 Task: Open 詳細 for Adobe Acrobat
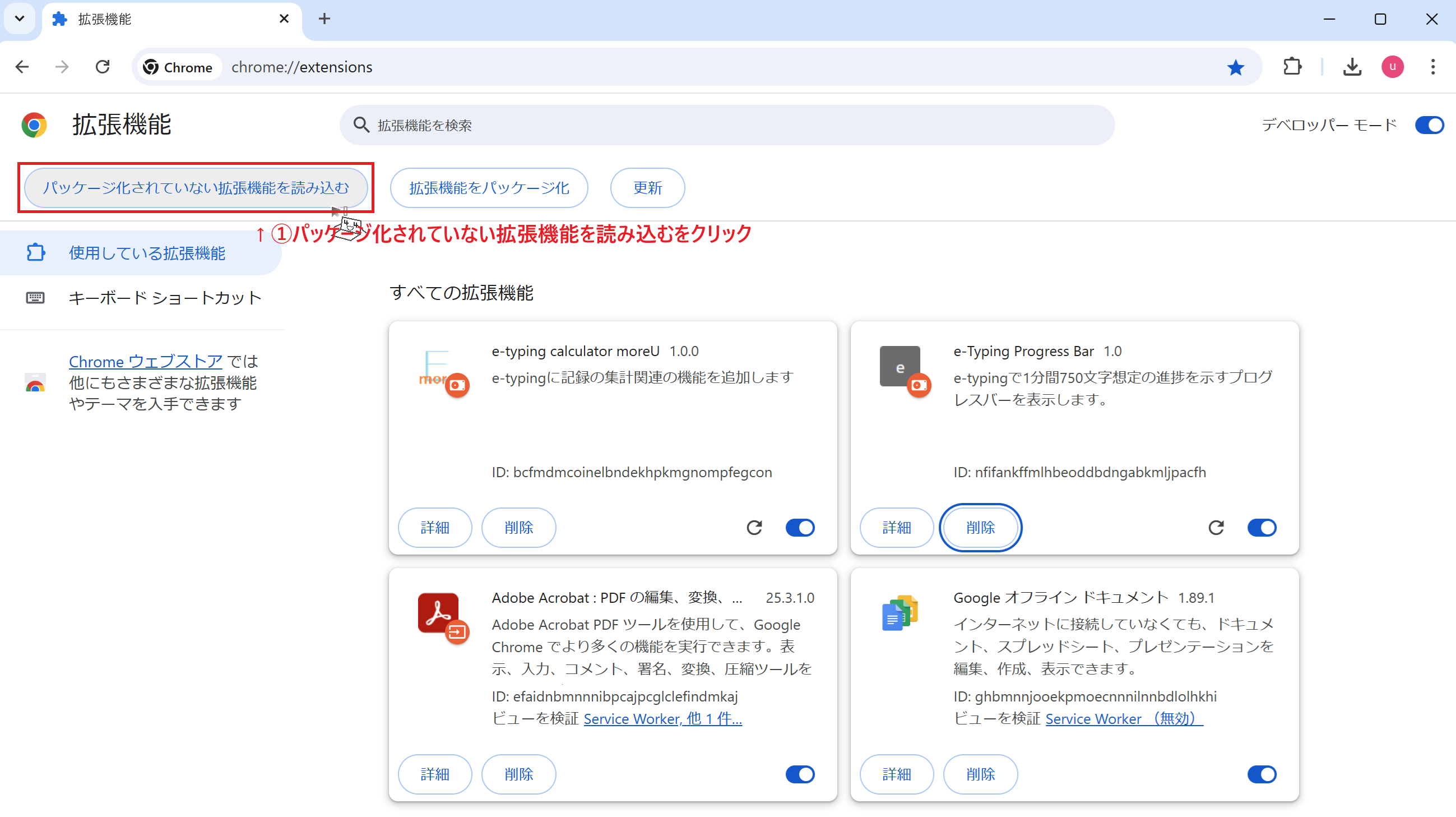[x=435, y=774]
